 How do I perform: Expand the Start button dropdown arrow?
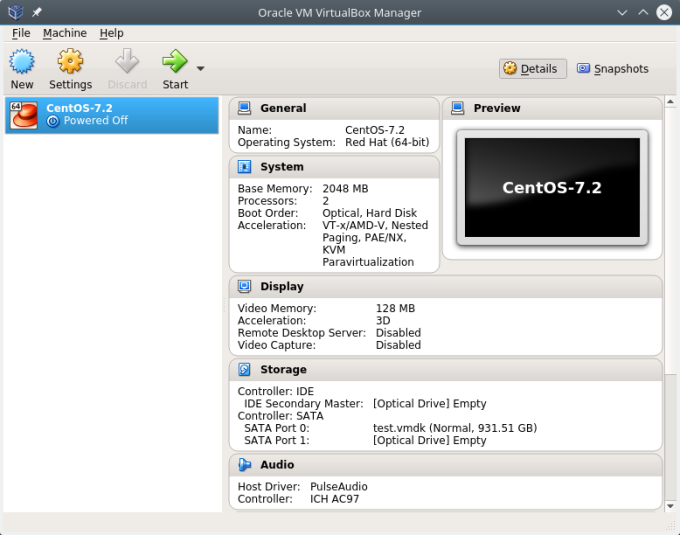(x=200, y=69)
